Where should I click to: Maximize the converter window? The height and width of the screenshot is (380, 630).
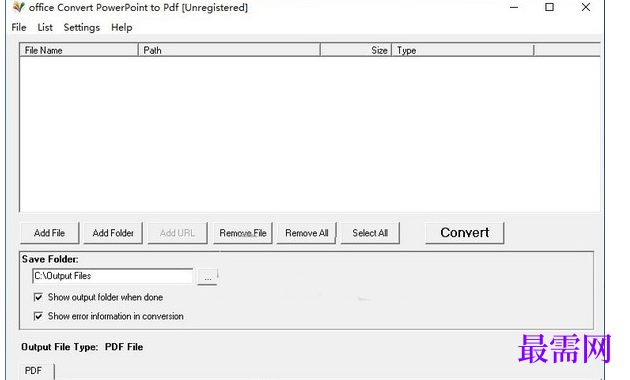pyautogui.click(x=549, y=7)
